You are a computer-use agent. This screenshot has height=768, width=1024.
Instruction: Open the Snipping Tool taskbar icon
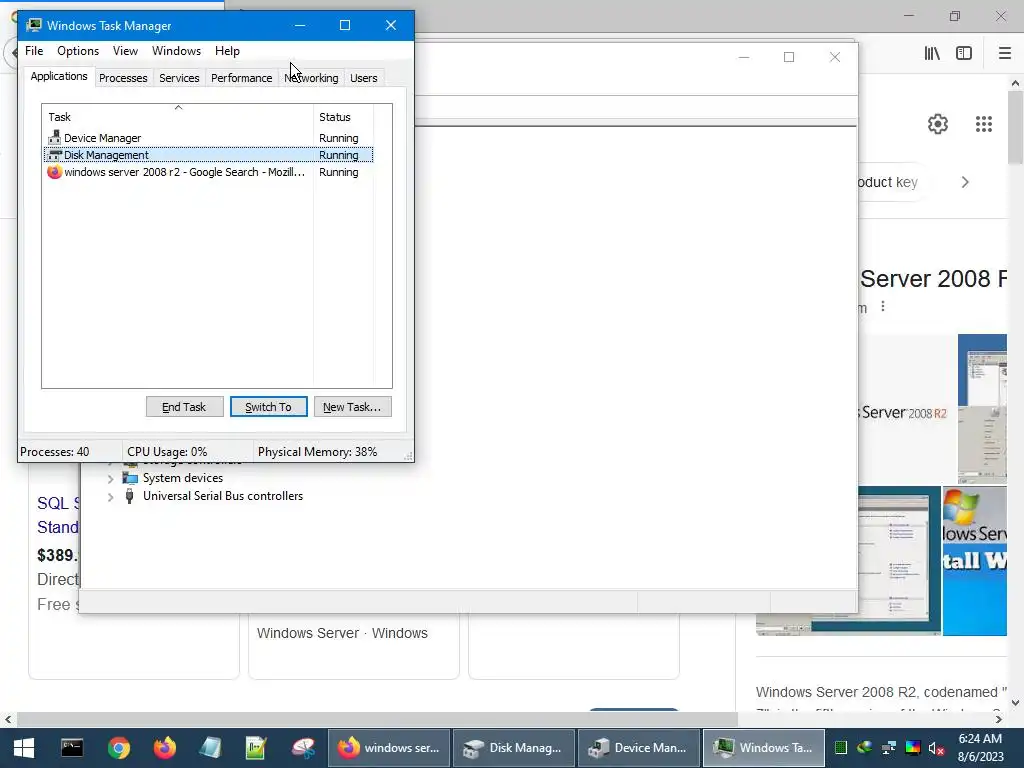coord(303,748)
